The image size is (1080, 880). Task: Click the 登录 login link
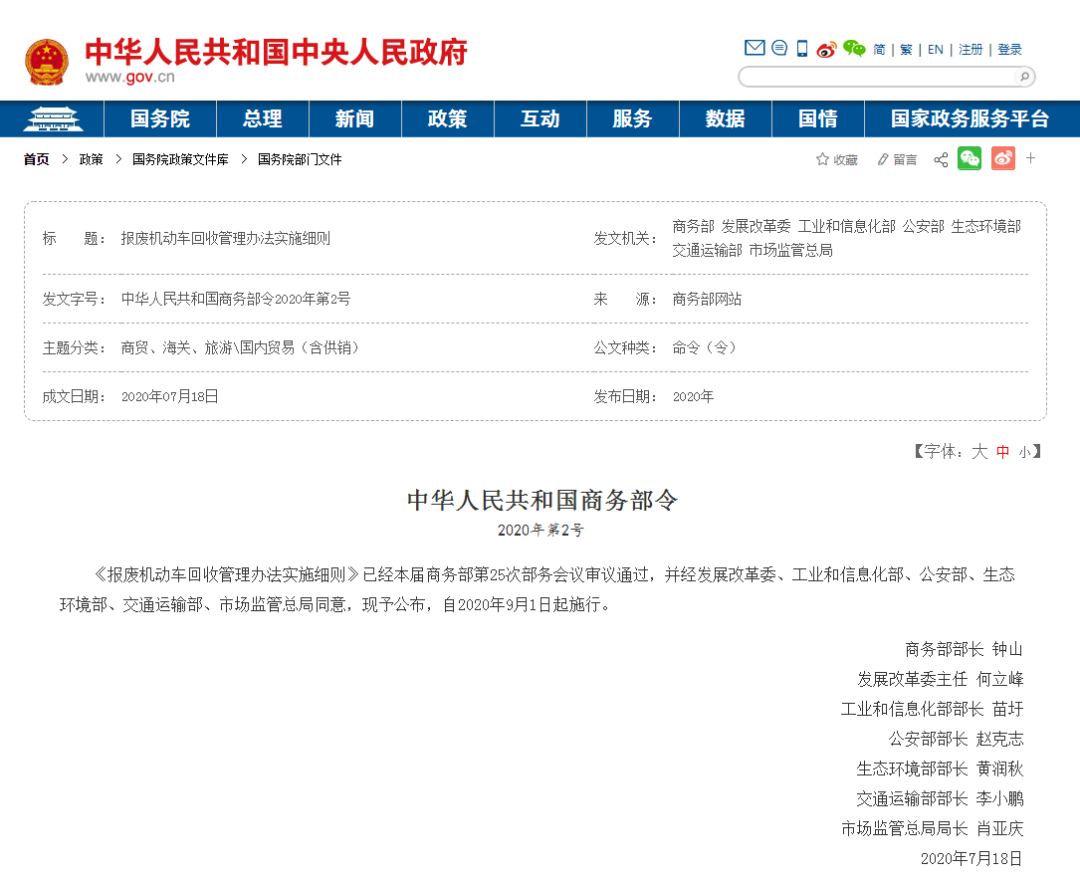(1010, 49)
